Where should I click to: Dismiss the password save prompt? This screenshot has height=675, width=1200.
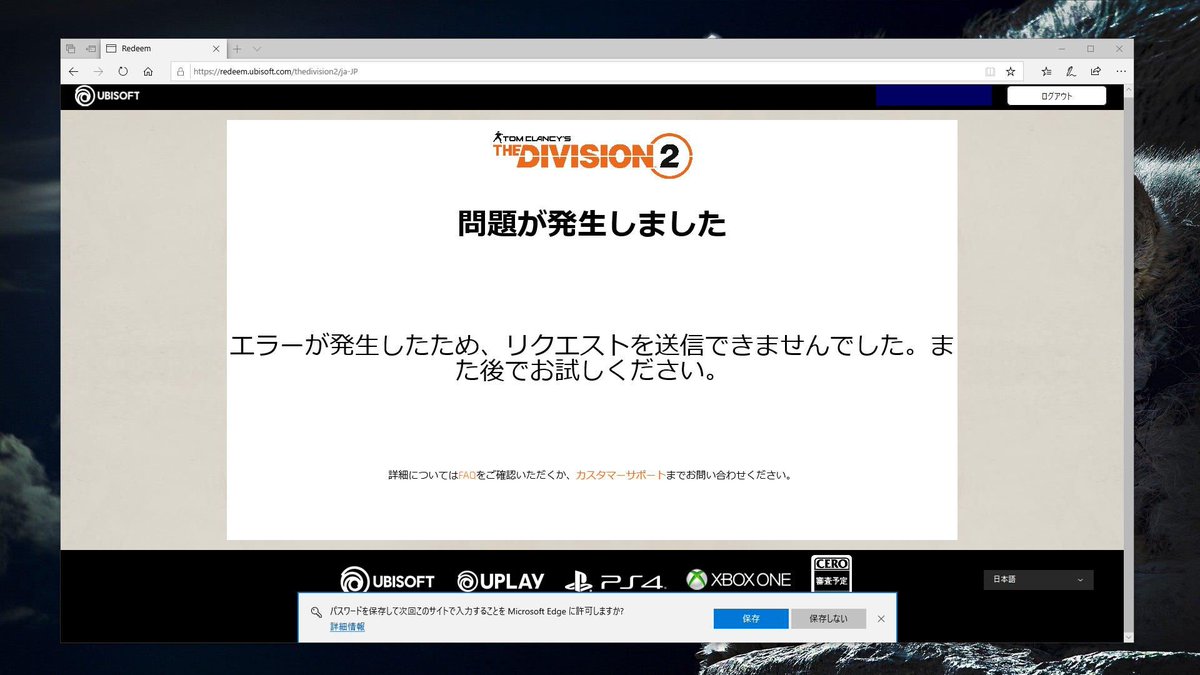(881, 618)
